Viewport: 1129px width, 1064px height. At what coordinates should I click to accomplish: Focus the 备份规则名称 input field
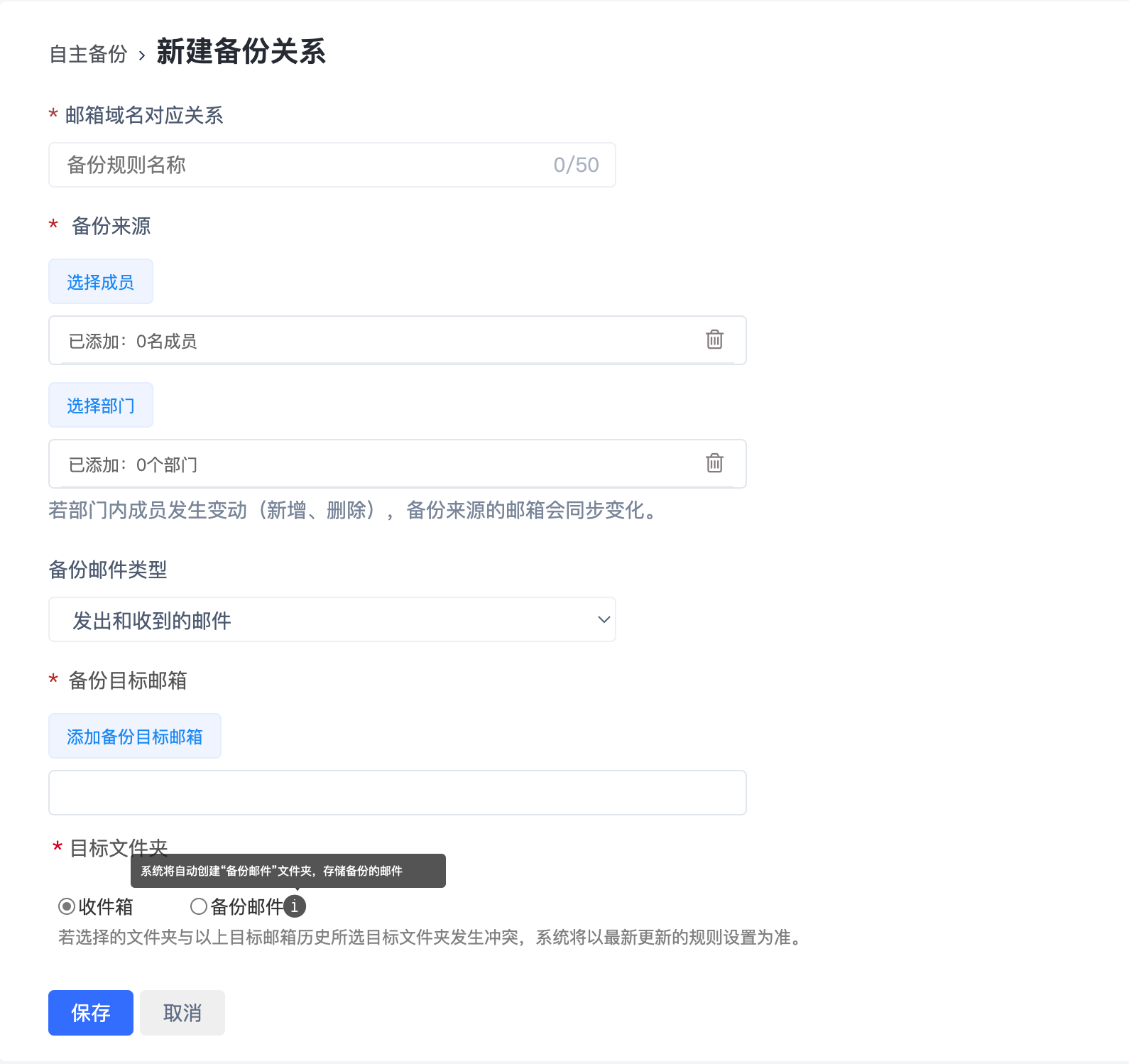(x=305, y=165)
